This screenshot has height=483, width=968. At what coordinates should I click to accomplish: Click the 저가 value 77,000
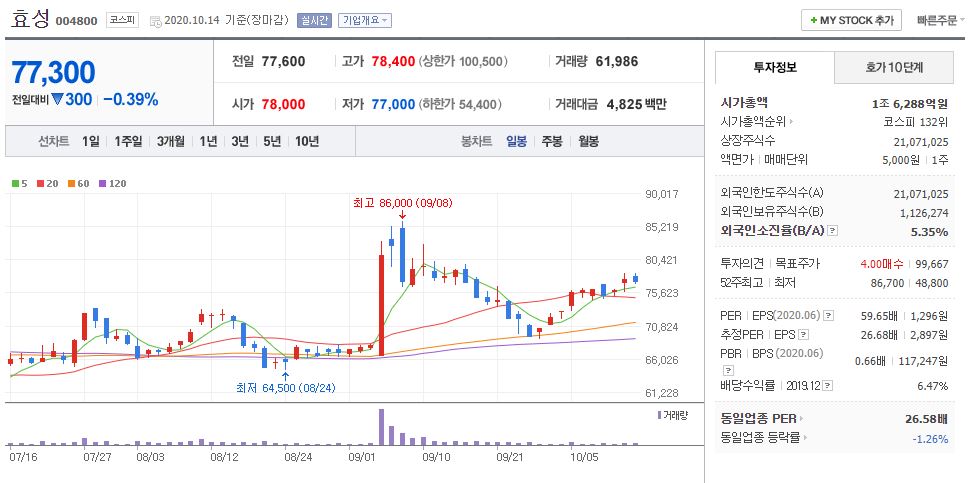pyautogui.click(x=393, y=104)
